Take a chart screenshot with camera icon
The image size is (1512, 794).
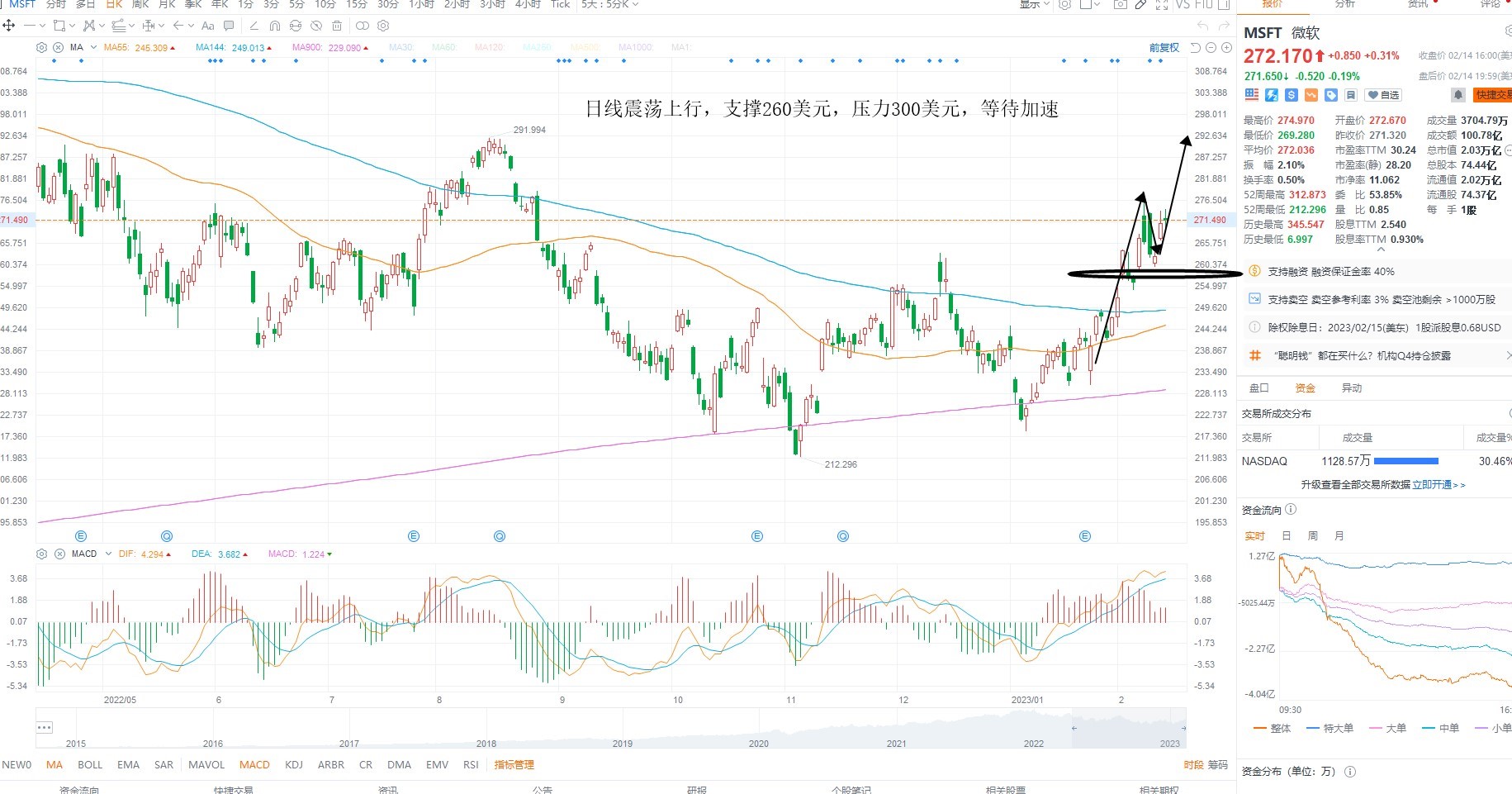(x=1120, y=4)
